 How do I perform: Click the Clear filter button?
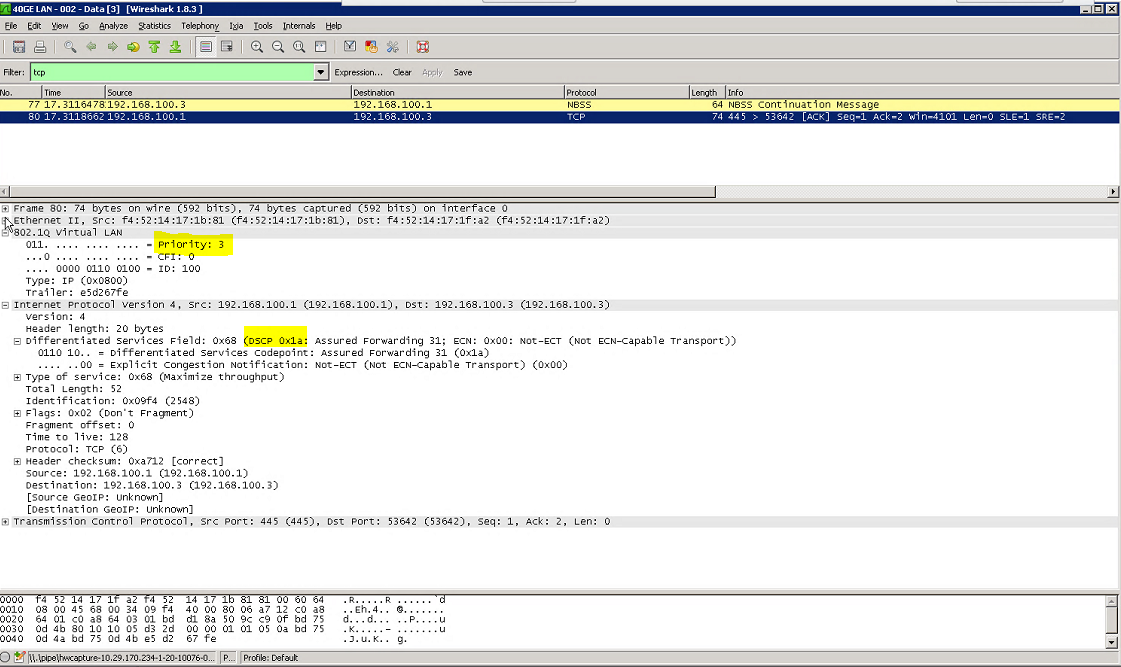(x=401, y=72)
